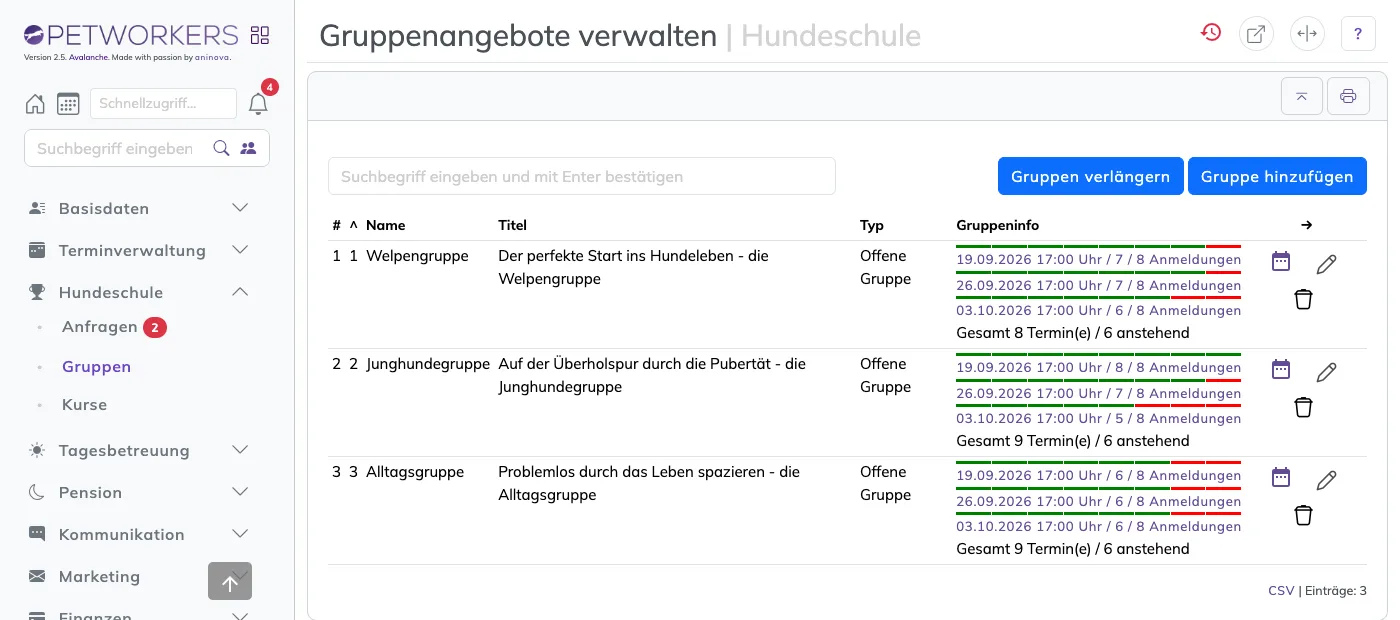Open Junghundegruppe 19.09.2026 8 / 8 Anmeldungen link
This screenshot has height=620, width=1400.
point(1099,368)
